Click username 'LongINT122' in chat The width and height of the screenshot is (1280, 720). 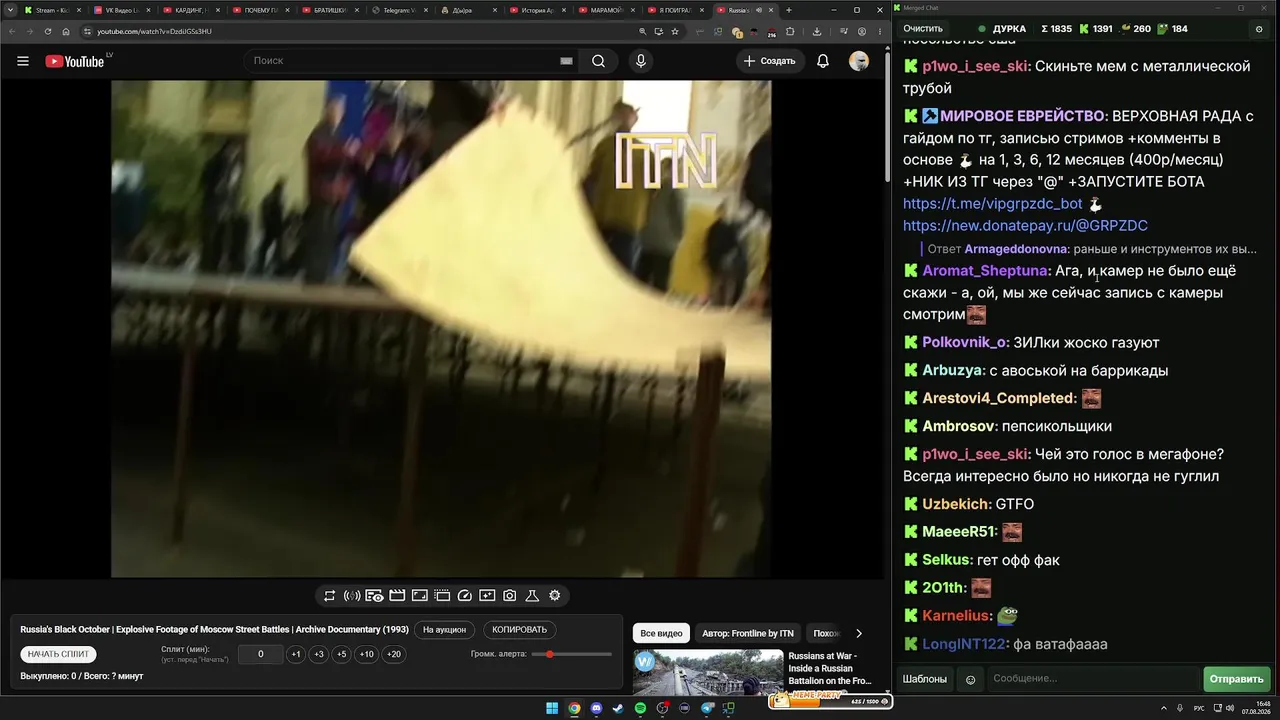coord(964,644)
